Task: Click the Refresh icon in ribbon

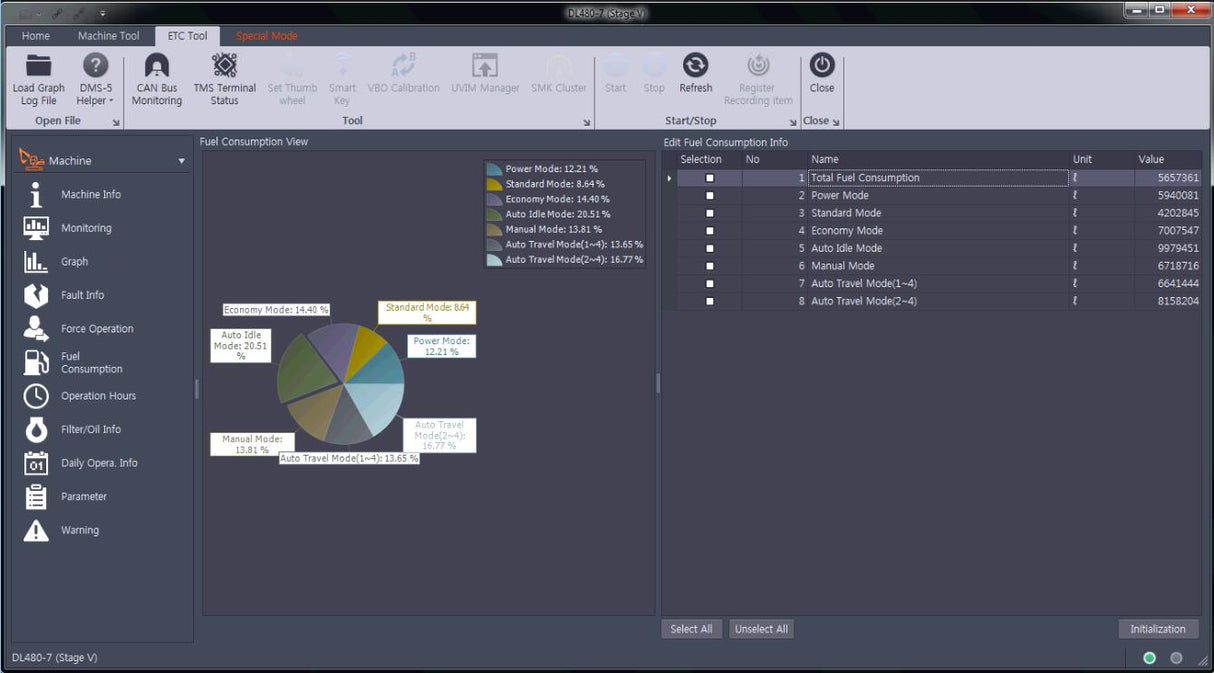Action: [695, 67]
